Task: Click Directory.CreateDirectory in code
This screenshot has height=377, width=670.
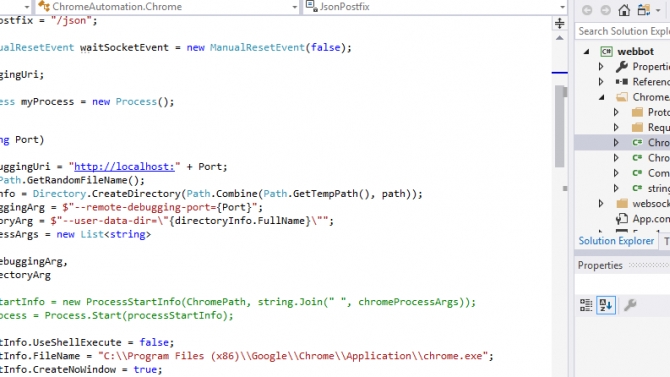Action: coord(108,194)
